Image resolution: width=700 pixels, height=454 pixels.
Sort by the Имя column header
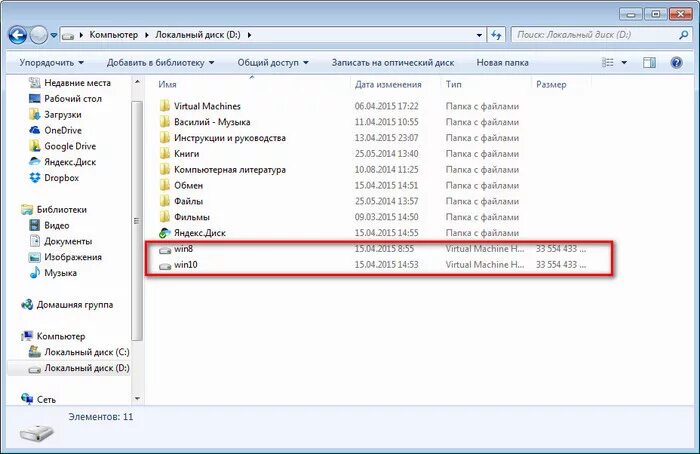point(167,84)
